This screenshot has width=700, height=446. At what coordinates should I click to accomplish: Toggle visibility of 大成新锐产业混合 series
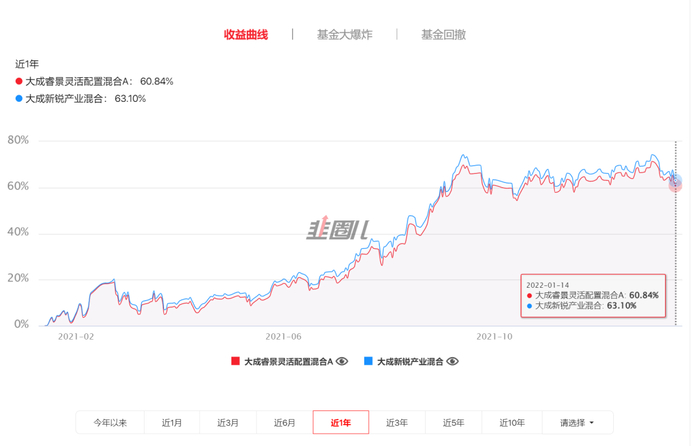[x=452, y=361]
